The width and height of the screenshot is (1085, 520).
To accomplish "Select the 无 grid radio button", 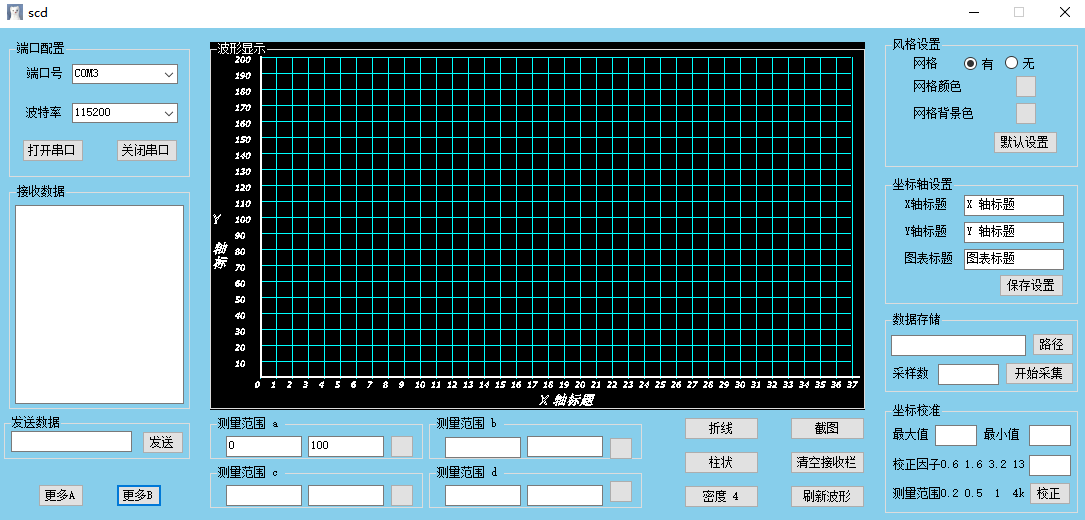I will point(1012,63).
